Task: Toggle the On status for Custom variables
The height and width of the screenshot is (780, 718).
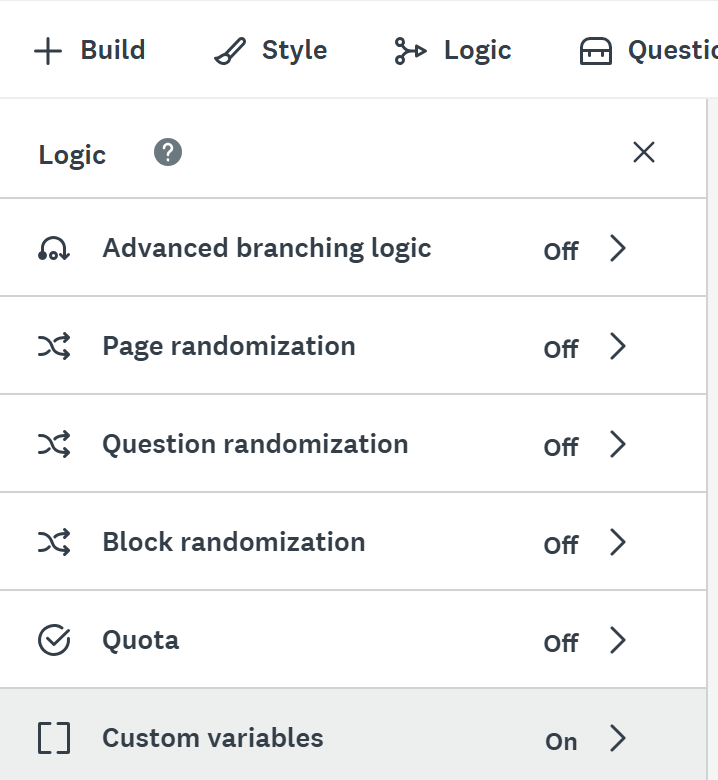Action: (x=561, y=741)
